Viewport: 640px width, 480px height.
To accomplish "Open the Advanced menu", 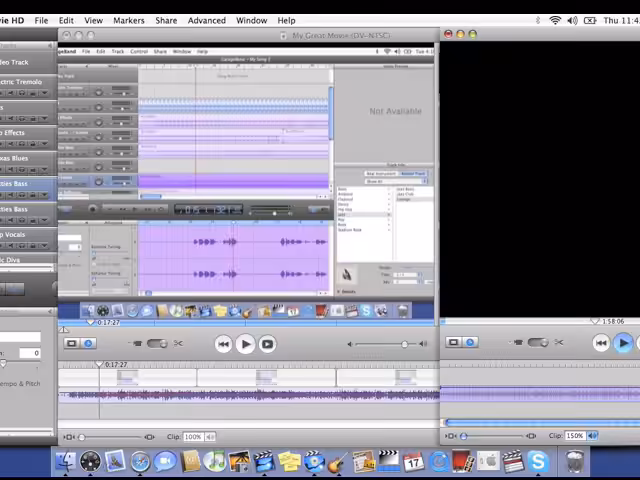I will pos(207,20).
